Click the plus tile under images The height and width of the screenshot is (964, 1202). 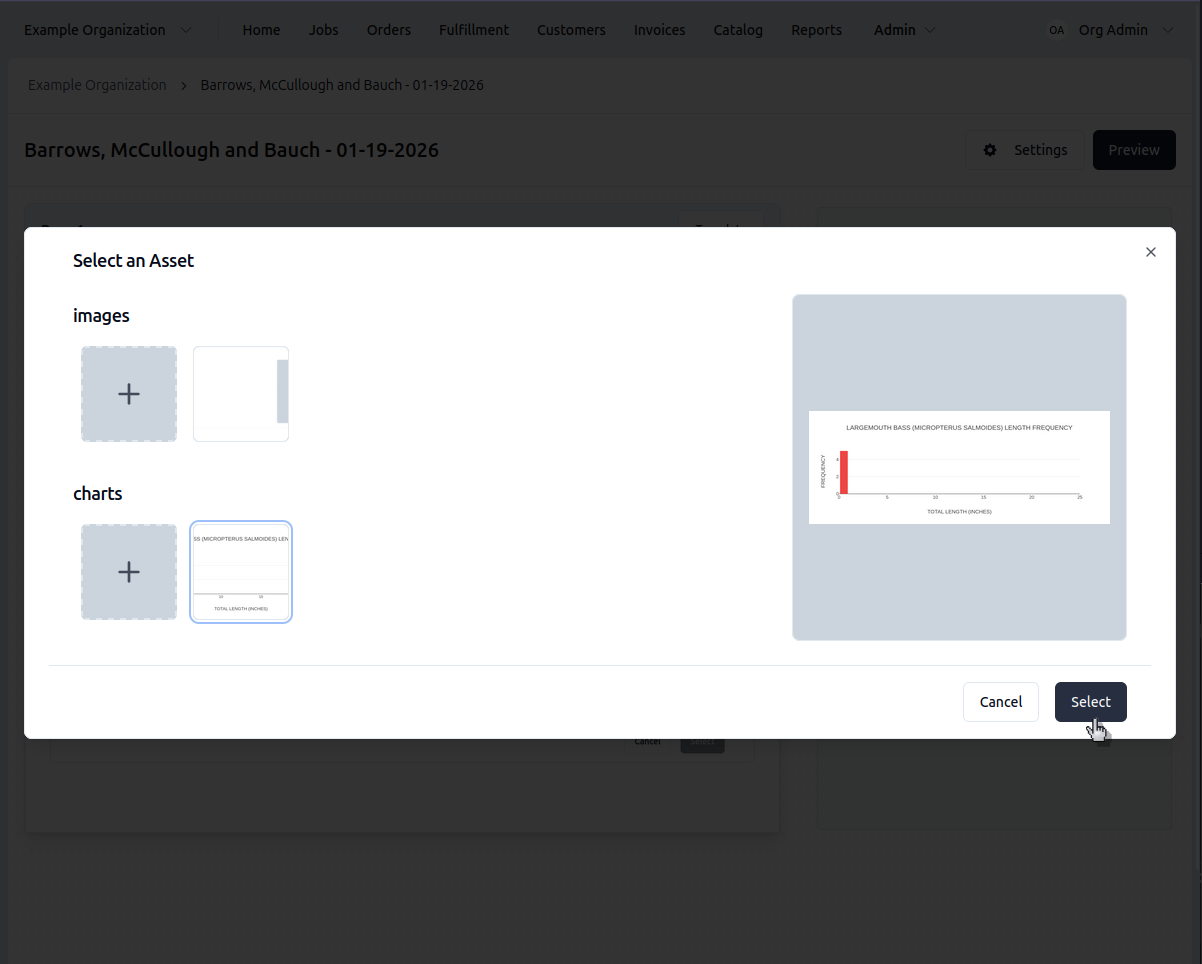(x=129, y=394)
